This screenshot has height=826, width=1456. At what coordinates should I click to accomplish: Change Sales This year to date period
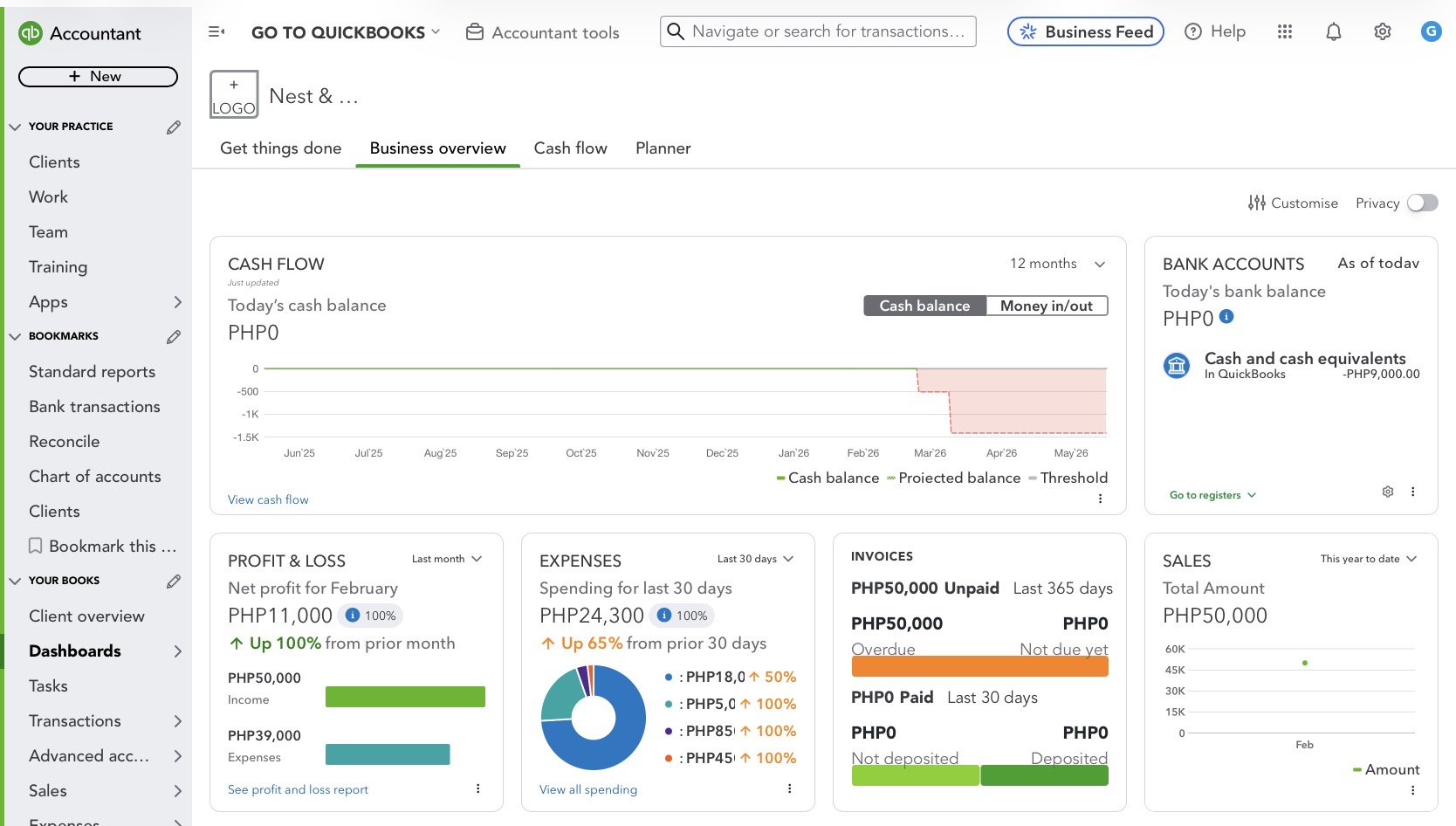(1369, 559)
